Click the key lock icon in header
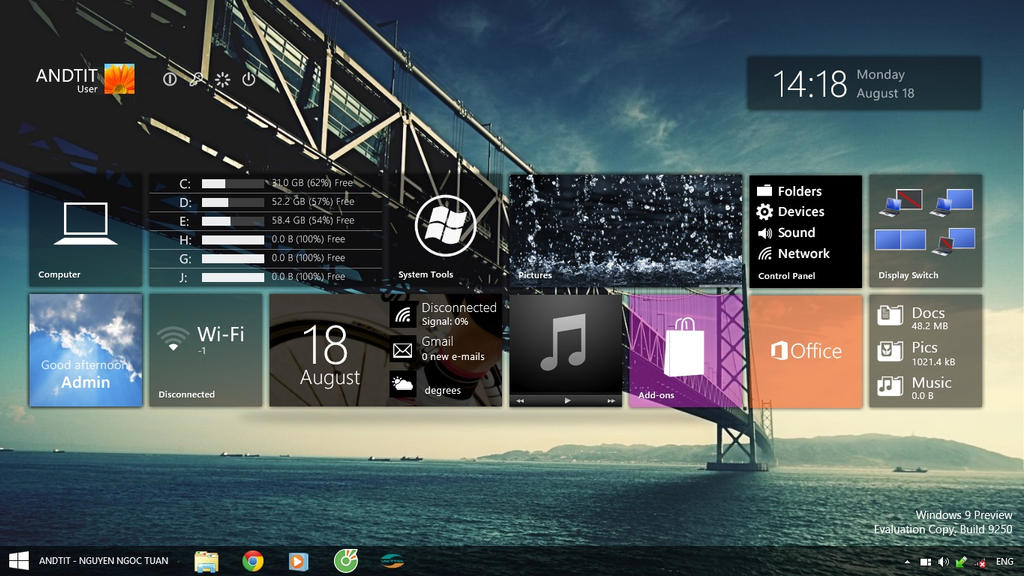Screen dimensions: 1024x576 click(196, 80)
